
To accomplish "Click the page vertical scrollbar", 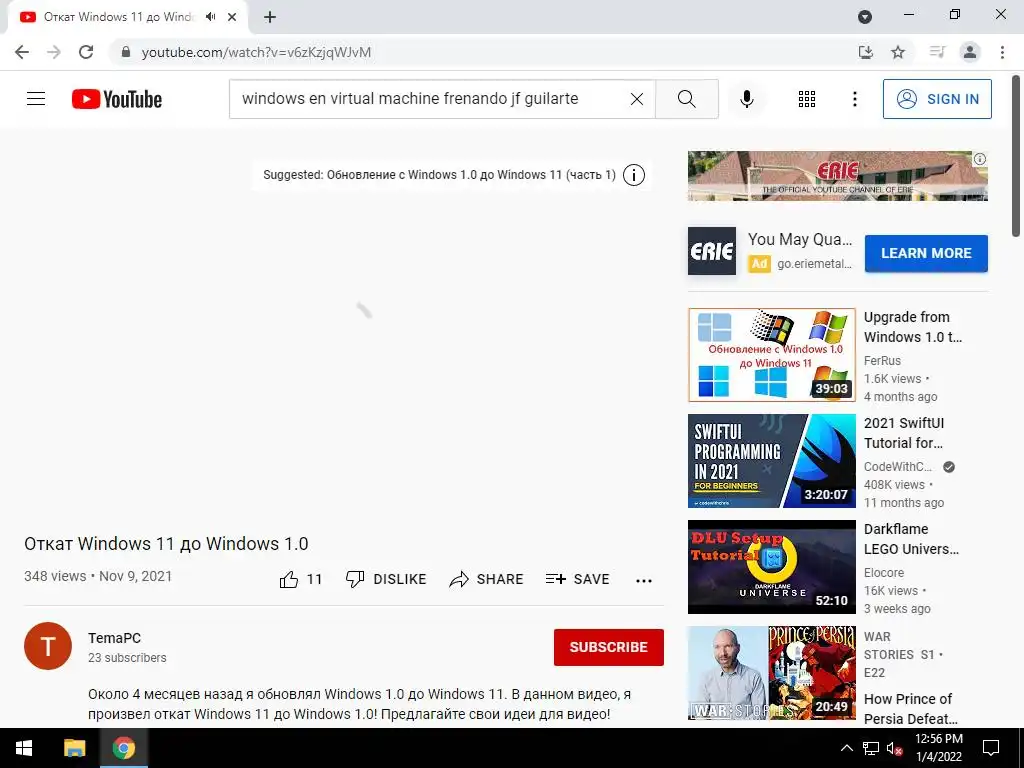I will 1016,157.
